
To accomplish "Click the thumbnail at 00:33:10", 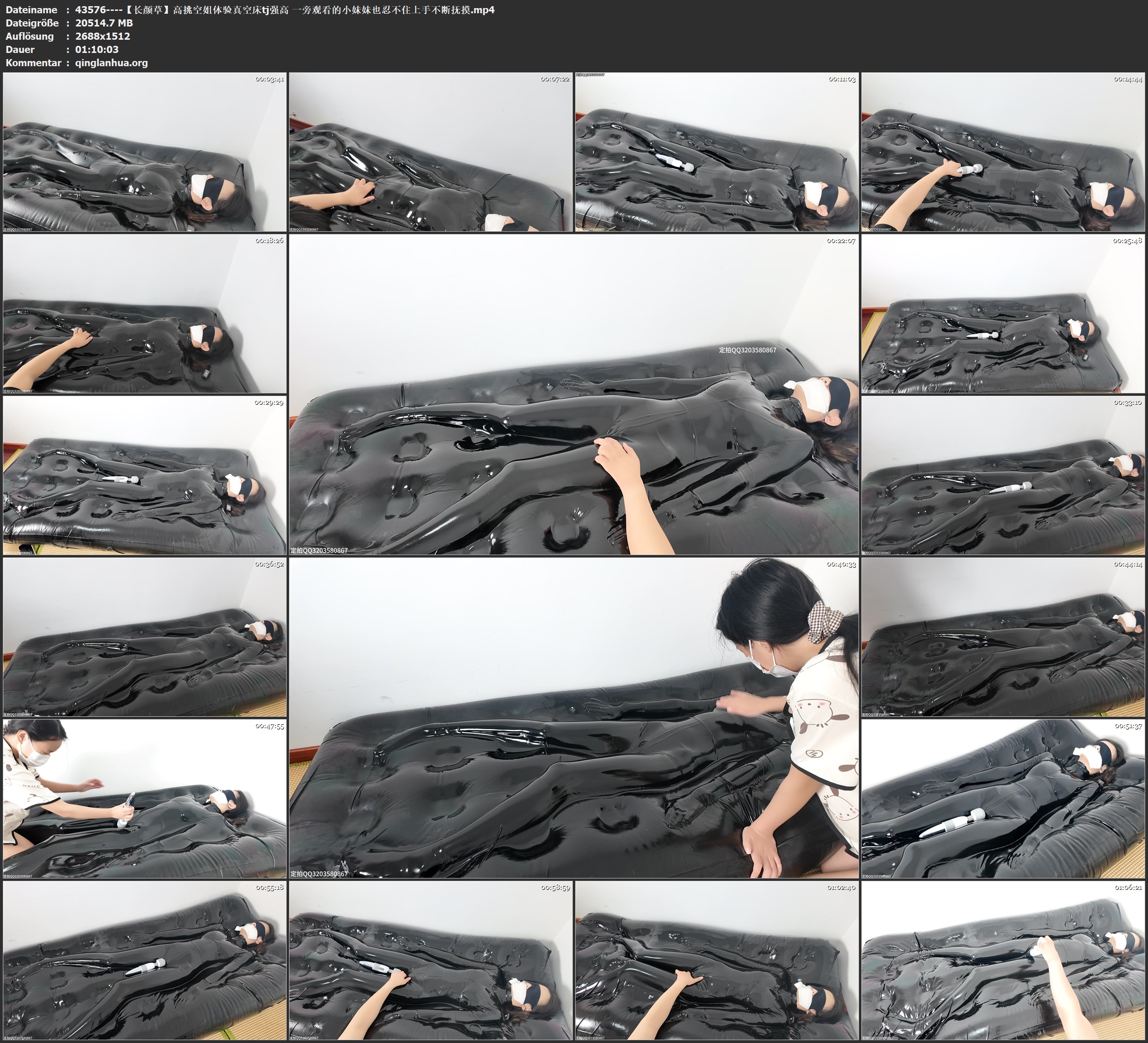I will click(1003, 475).
